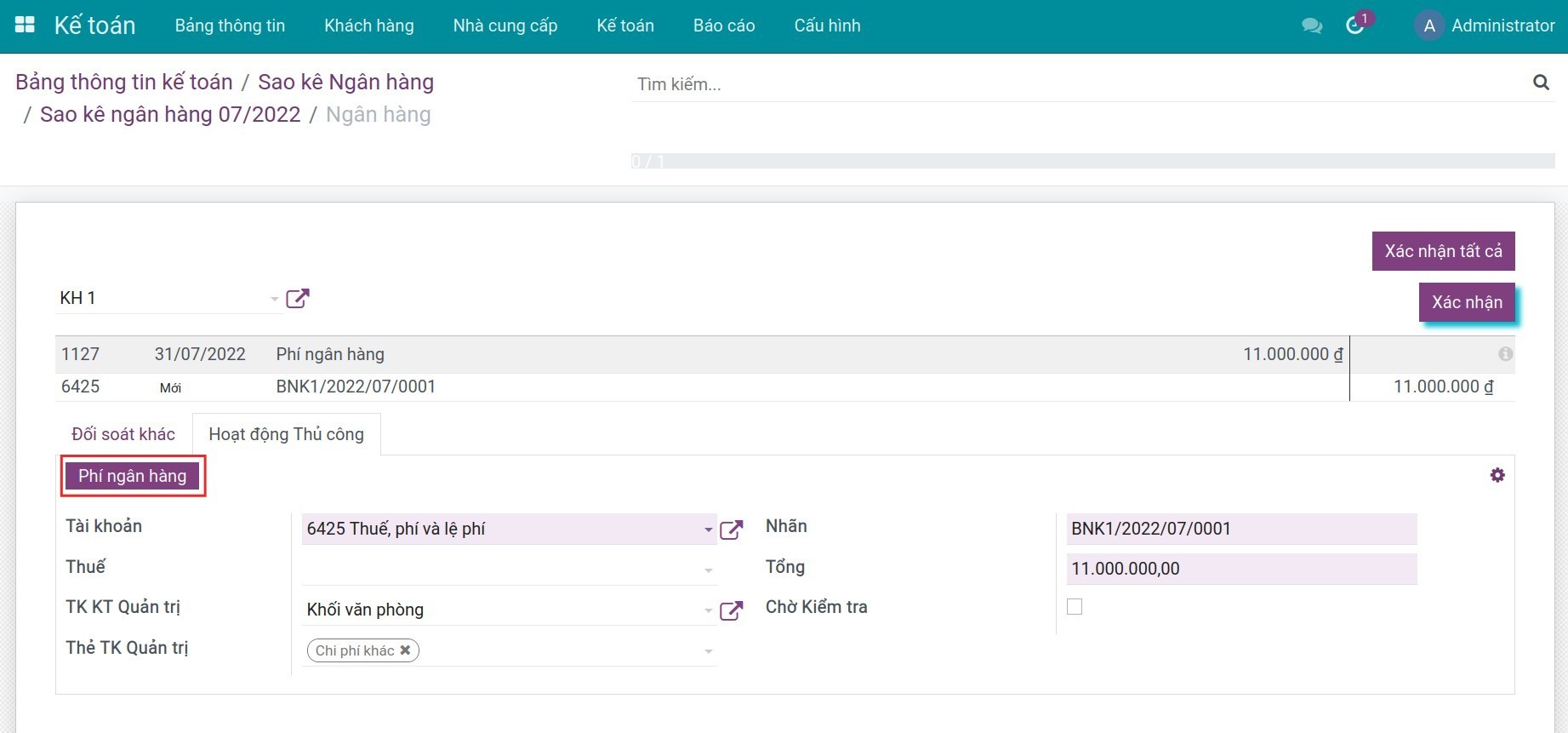Open external link for account 6425
This screenshot has width=1568, height=733.
point(731,530)
